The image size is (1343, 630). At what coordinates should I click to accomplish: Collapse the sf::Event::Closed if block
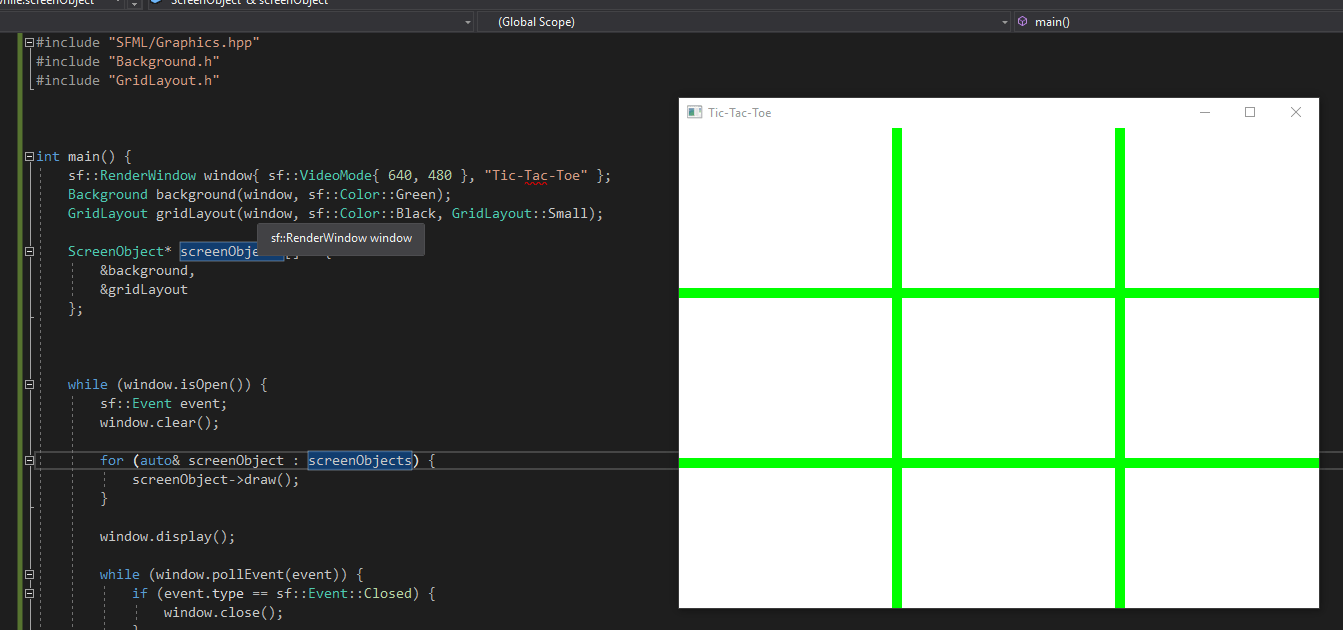pos(28,593)
